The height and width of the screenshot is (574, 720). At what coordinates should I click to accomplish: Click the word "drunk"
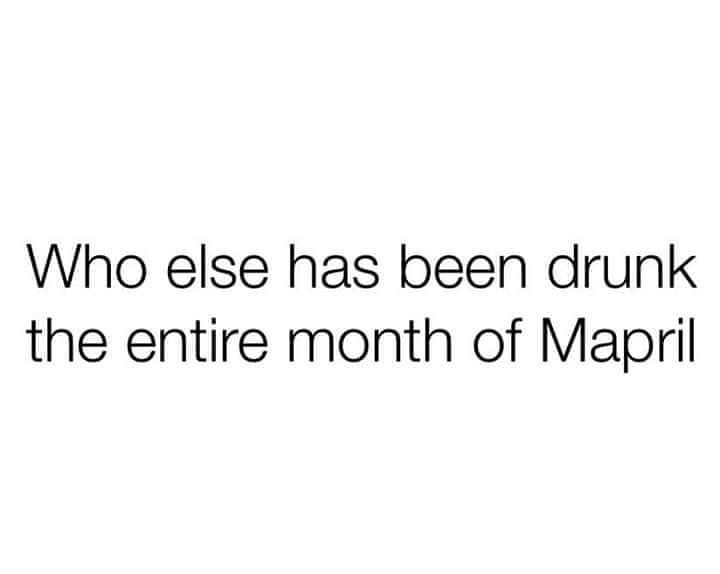[x=622, y=266]
